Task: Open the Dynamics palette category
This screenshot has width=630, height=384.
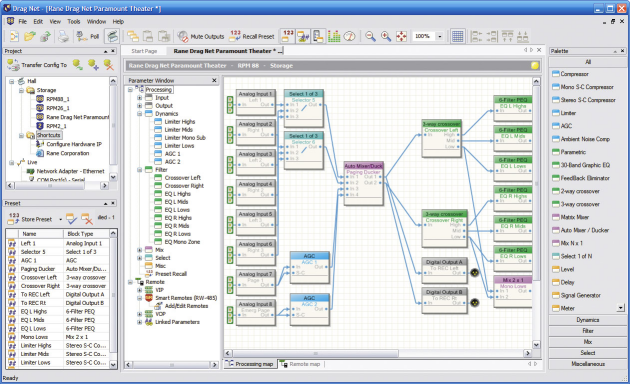Action: 587,320
